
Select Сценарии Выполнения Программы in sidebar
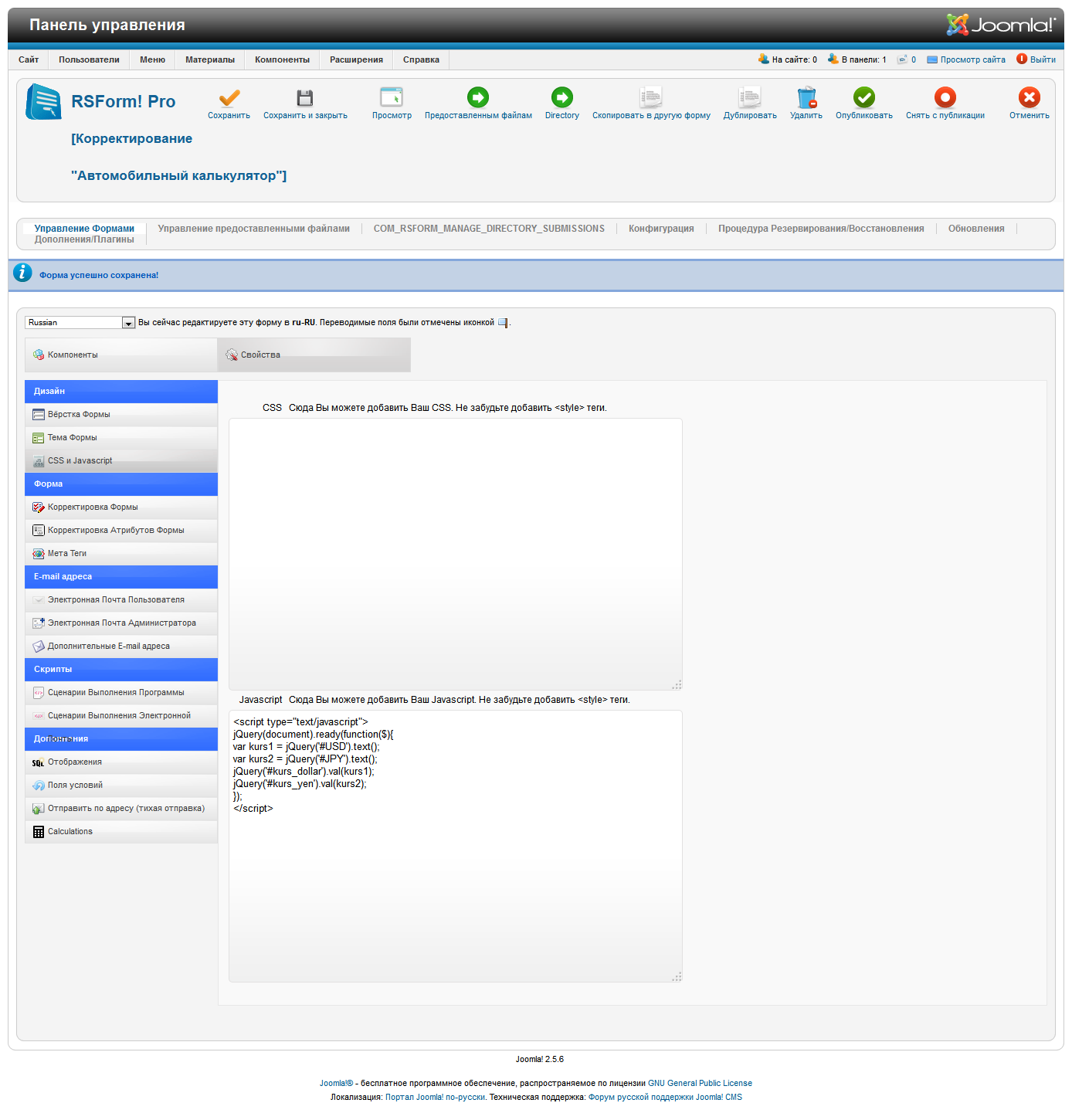coord(121,693)
